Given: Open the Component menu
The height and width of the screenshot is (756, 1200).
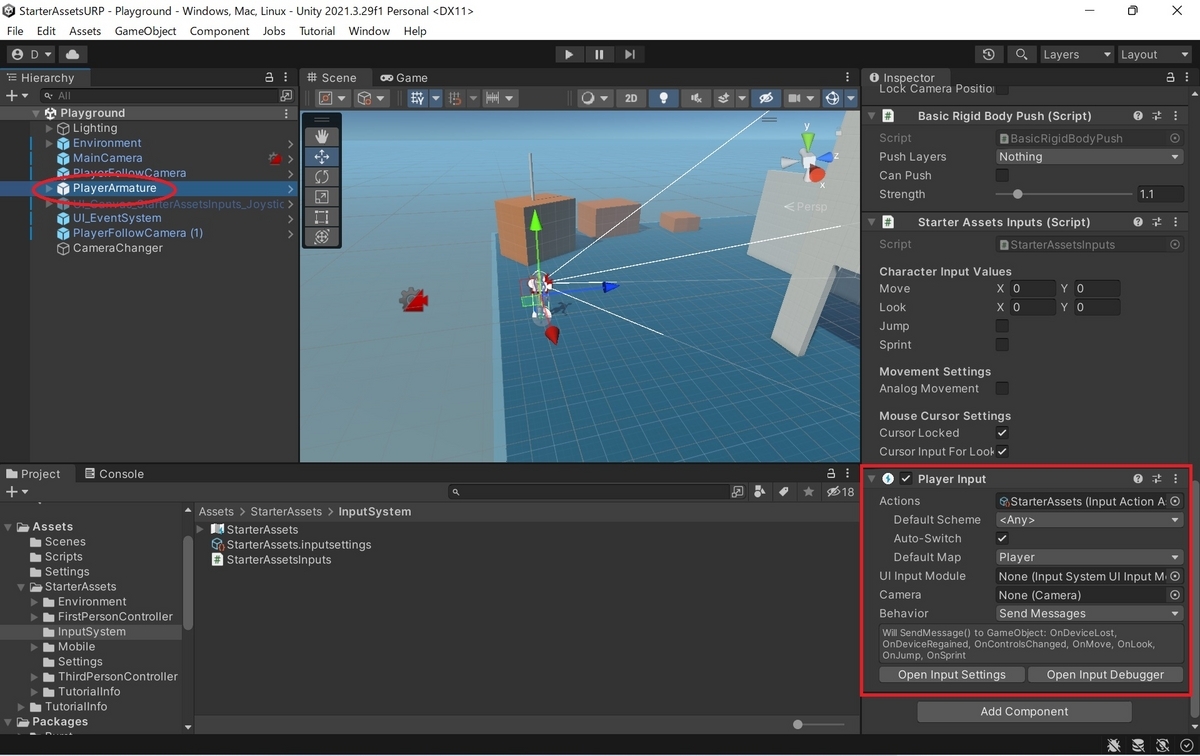Looking at the screenshot, I should [219, 31].
